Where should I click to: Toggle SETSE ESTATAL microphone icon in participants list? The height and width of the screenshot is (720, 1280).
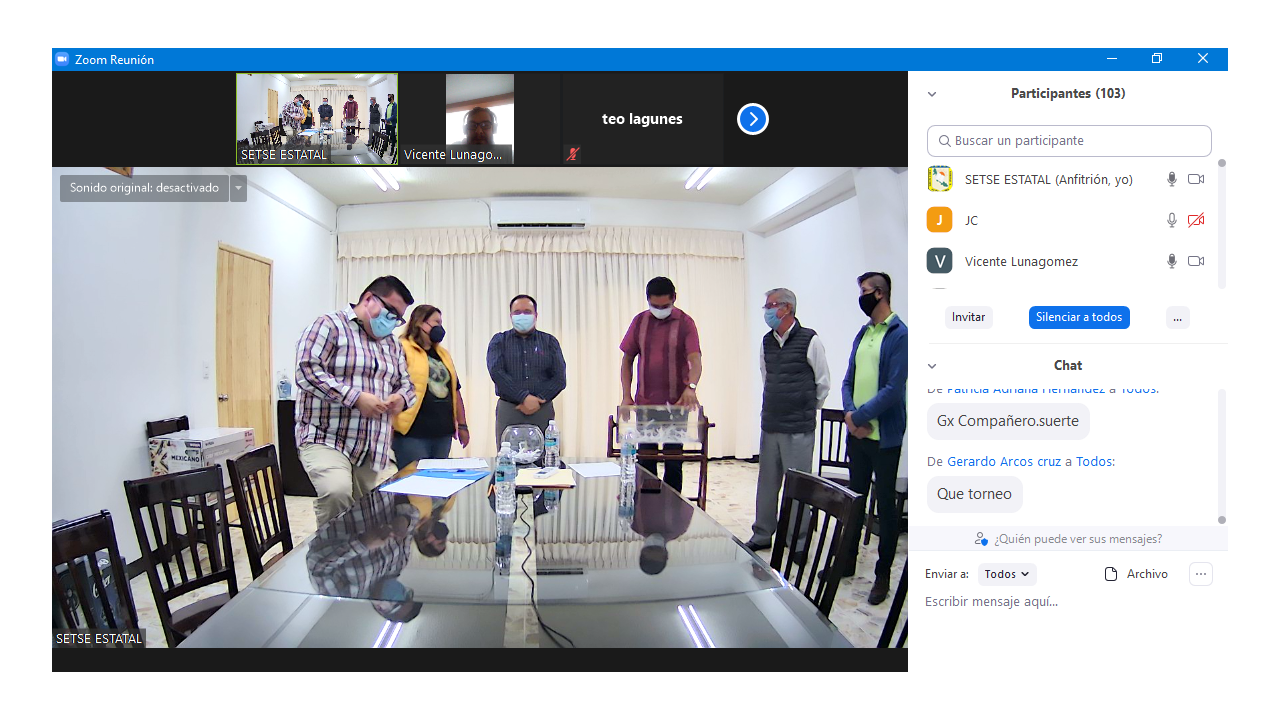[x=1172, y=179]
